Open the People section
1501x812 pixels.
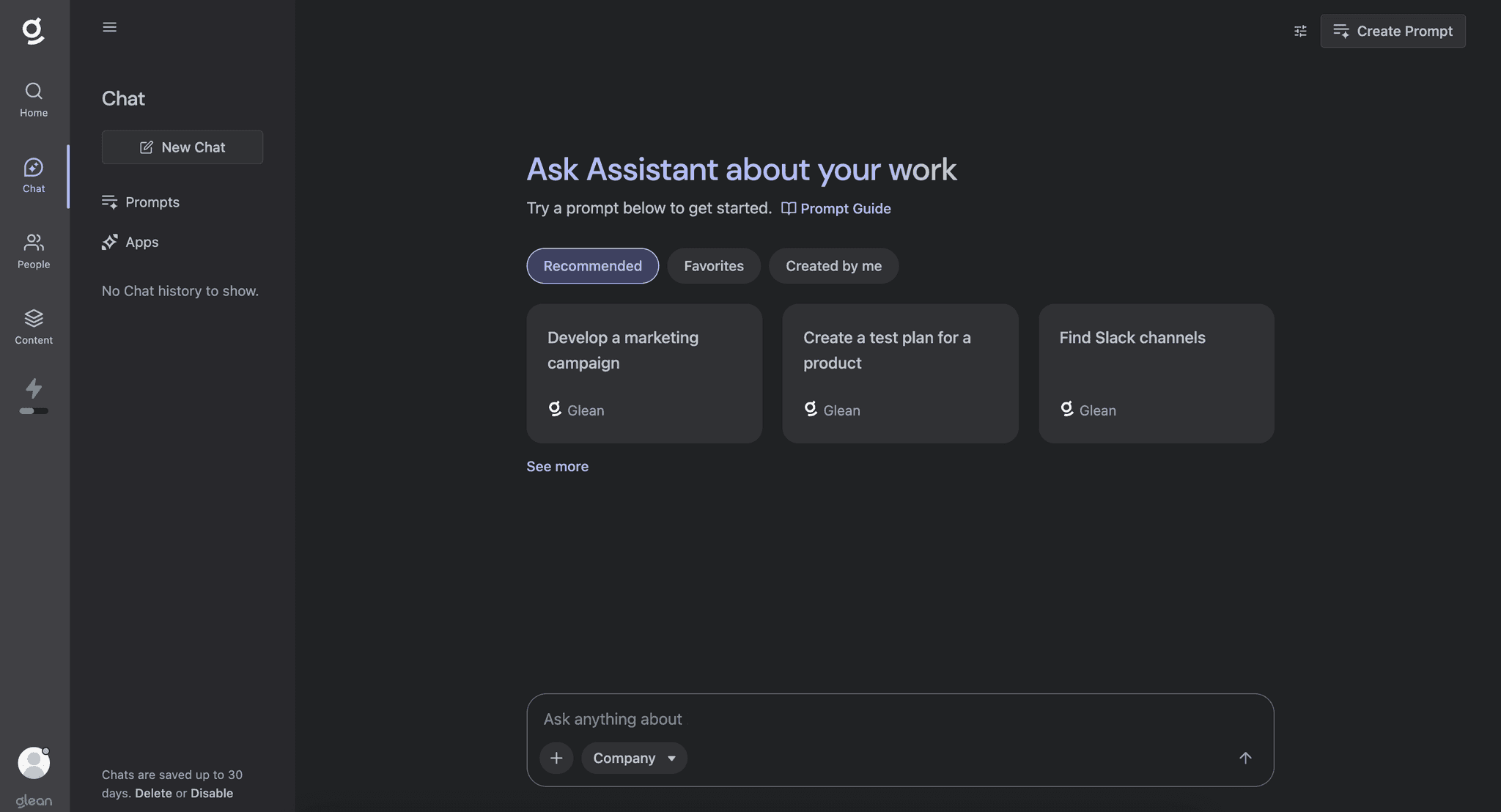pyautogui.click(x=33, y=251)
